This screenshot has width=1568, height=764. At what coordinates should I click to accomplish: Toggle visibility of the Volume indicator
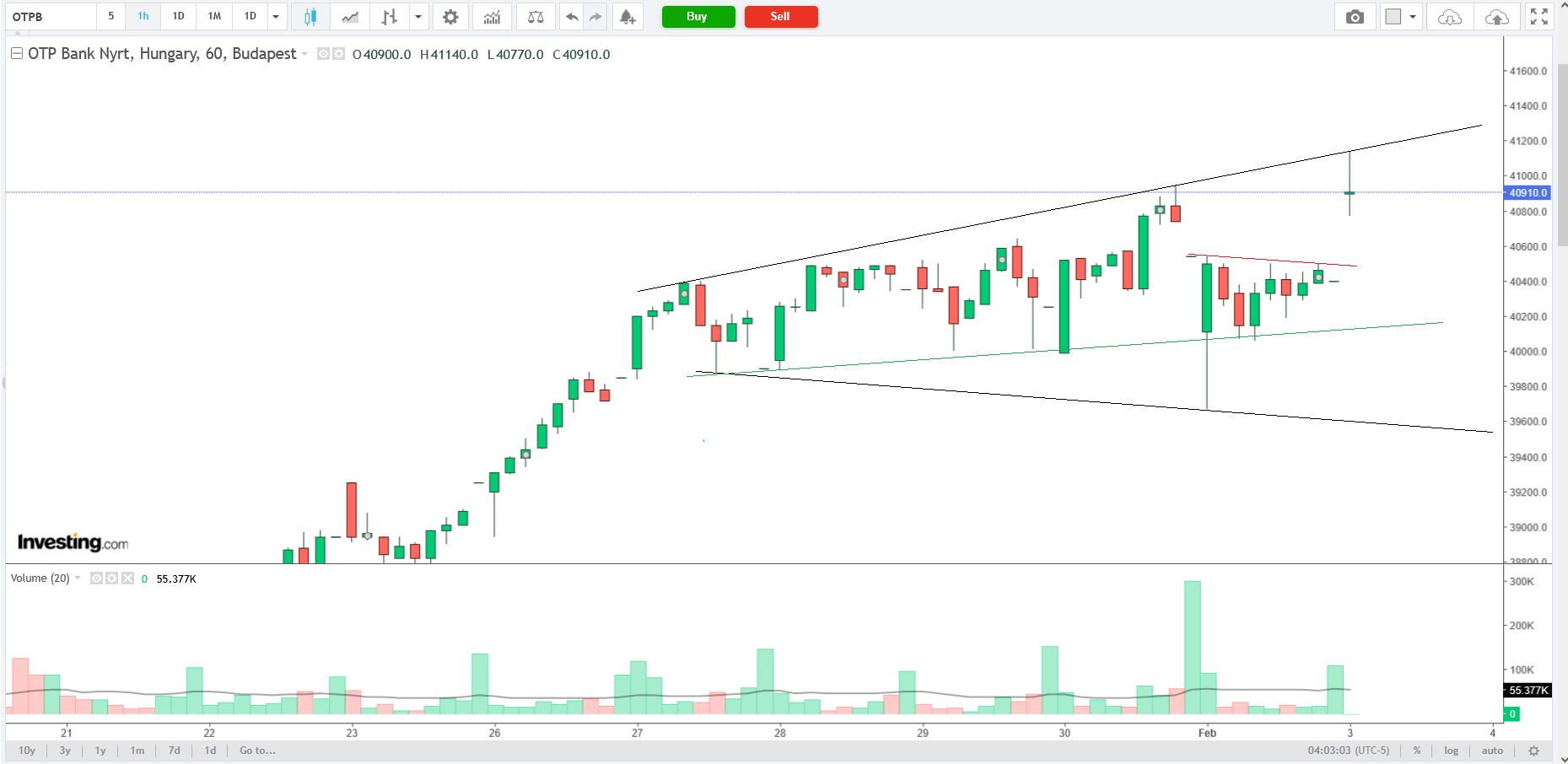tap(97, 578)
